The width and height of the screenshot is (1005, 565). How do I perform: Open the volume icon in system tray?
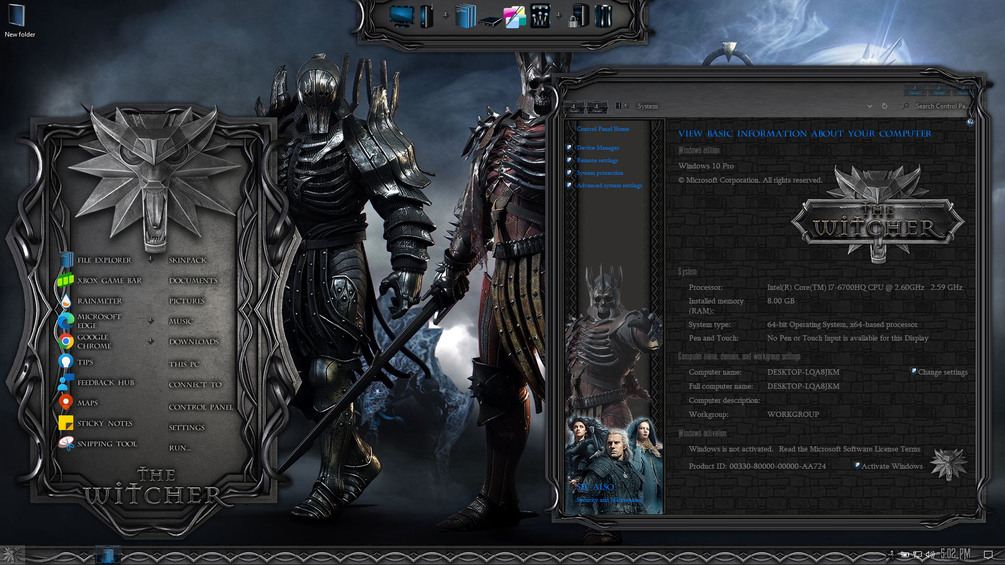930,554
